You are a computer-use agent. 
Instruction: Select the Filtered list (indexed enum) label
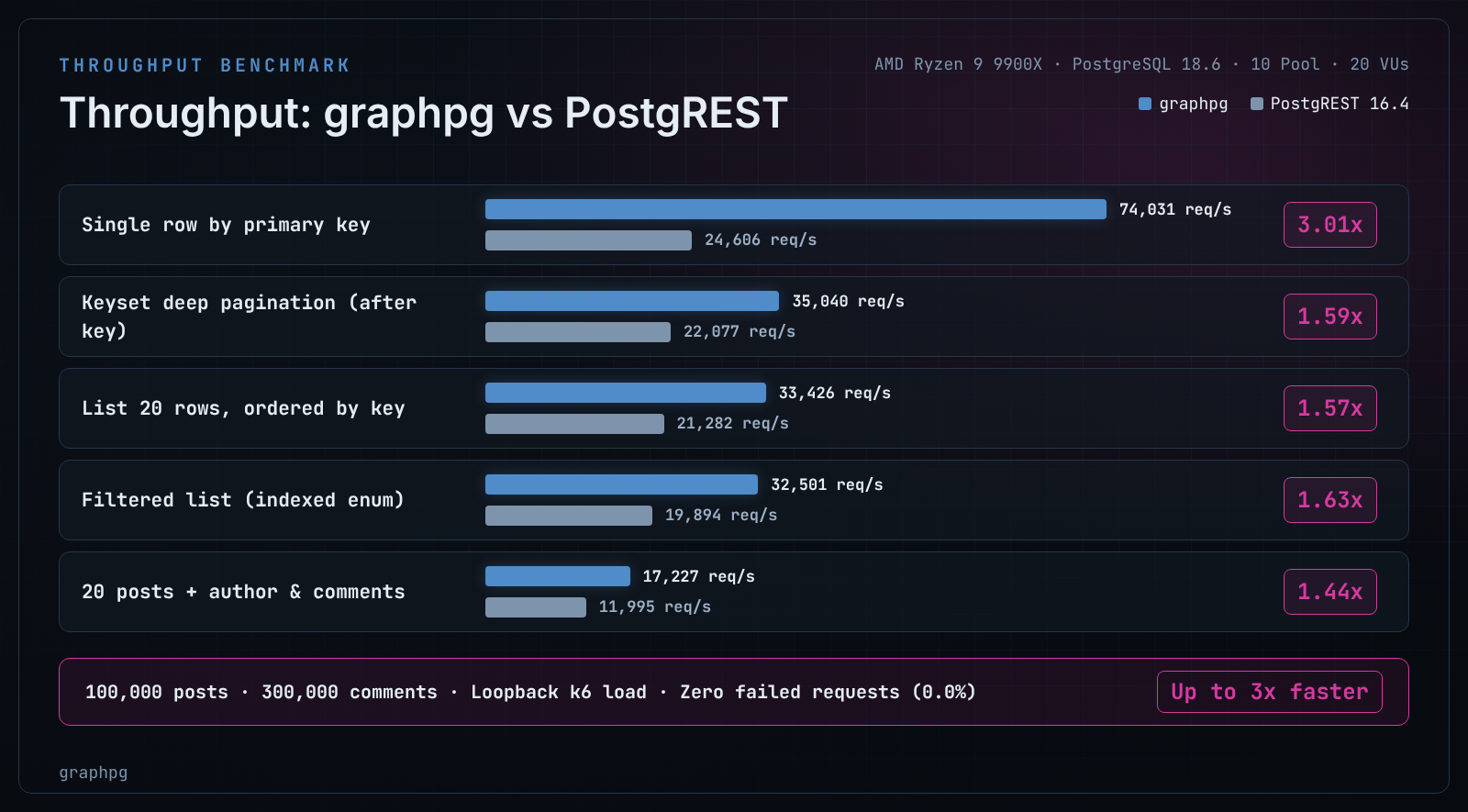[243, 500]
